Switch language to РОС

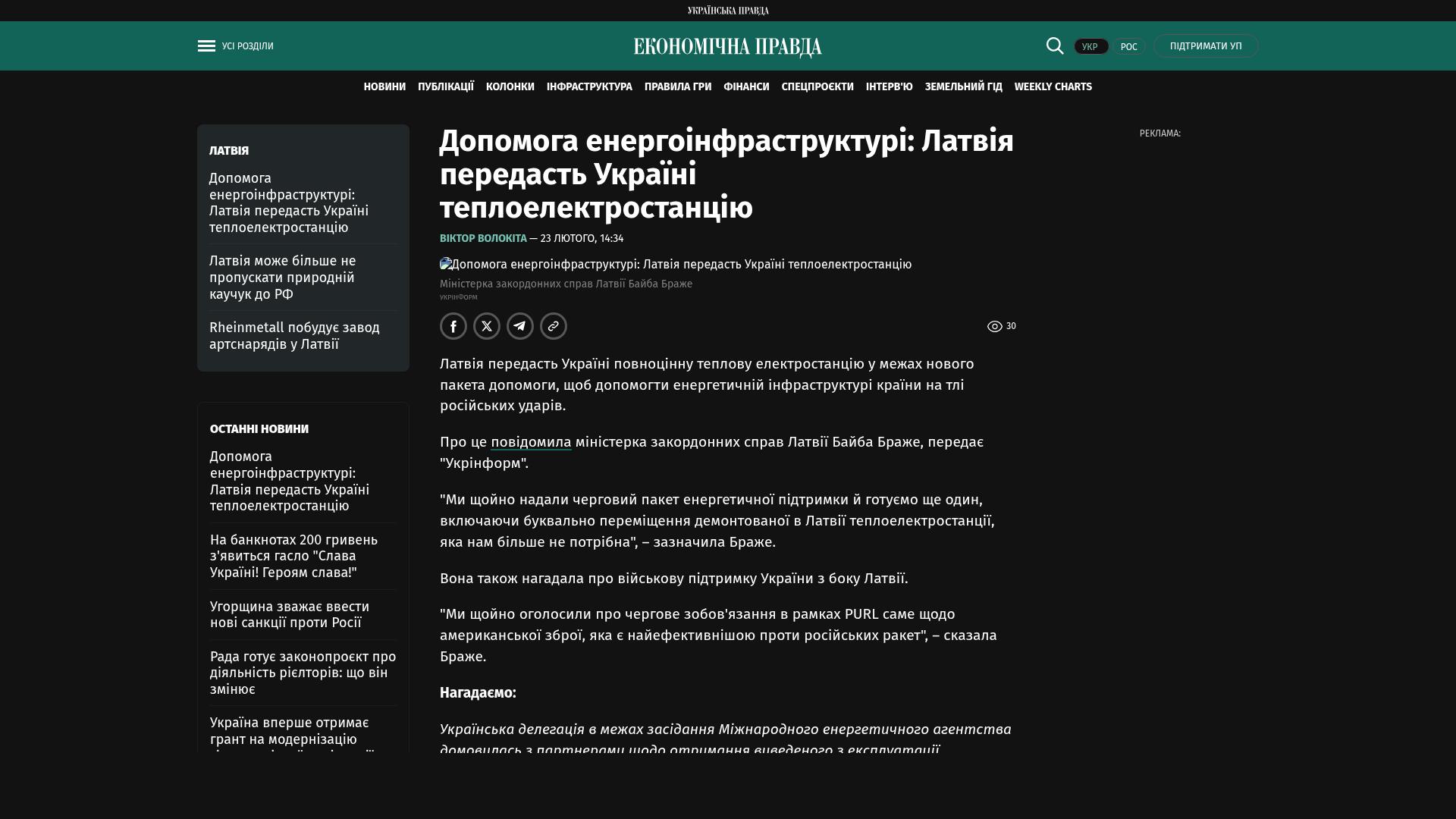1128,46
